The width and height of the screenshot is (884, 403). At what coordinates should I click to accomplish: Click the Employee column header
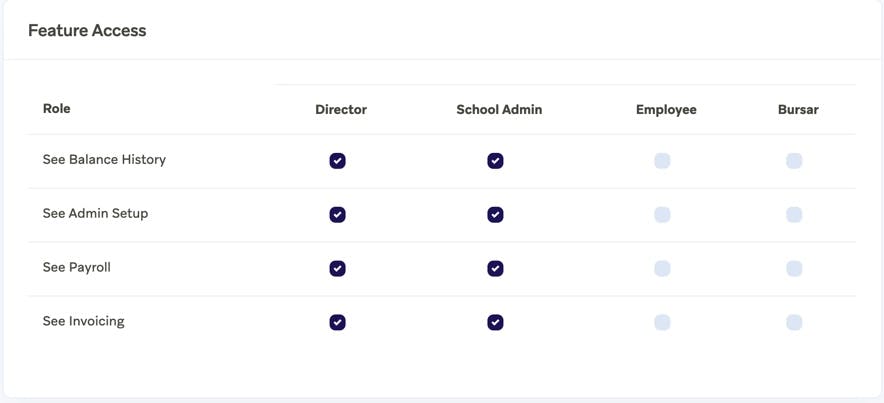(x=666, y=110)
